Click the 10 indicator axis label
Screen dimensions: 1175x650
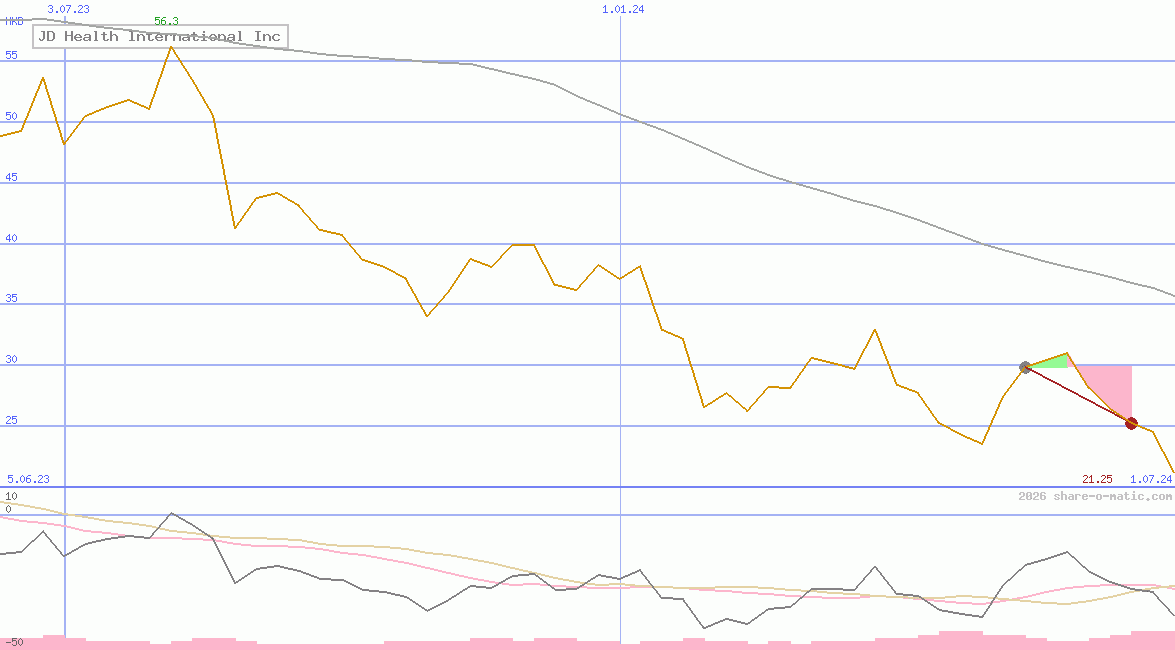point(11,496)
